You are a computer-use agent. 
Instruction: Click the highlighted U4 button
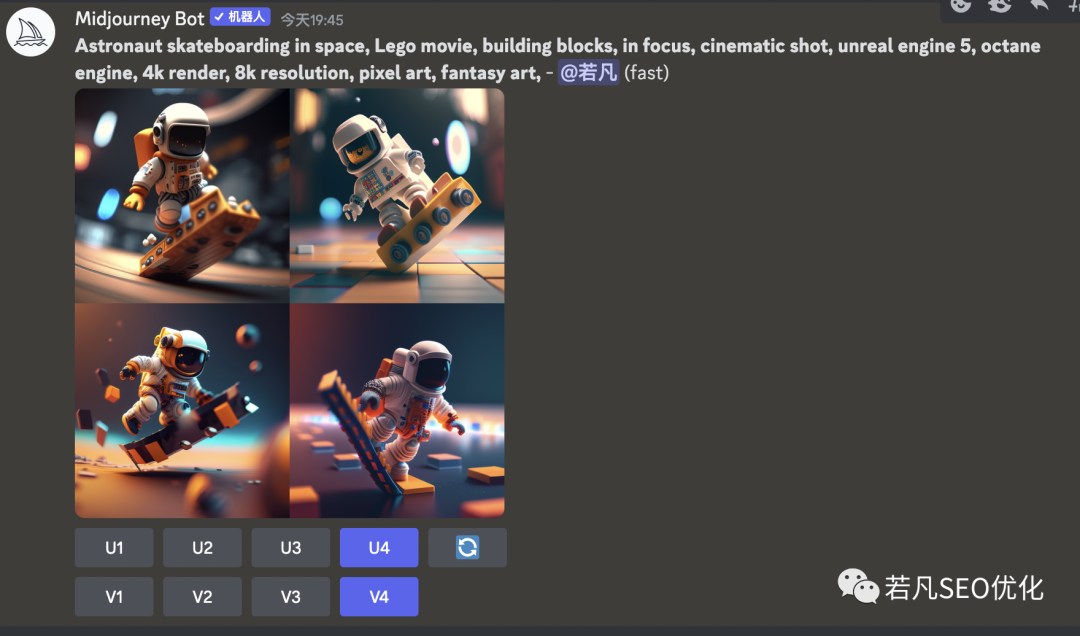coord(379,547)
